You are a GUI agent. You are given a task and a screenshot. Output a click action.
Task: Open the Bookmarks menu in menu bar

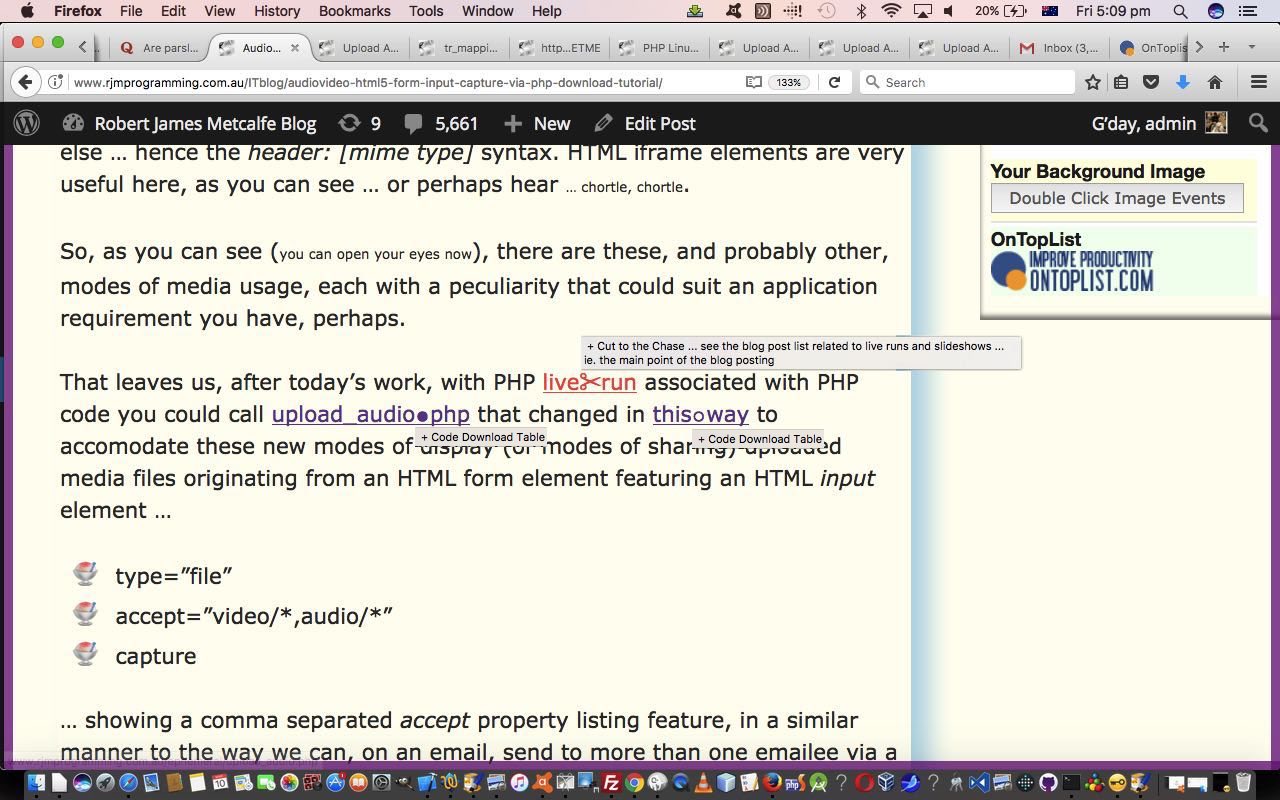tap(354, 11)
